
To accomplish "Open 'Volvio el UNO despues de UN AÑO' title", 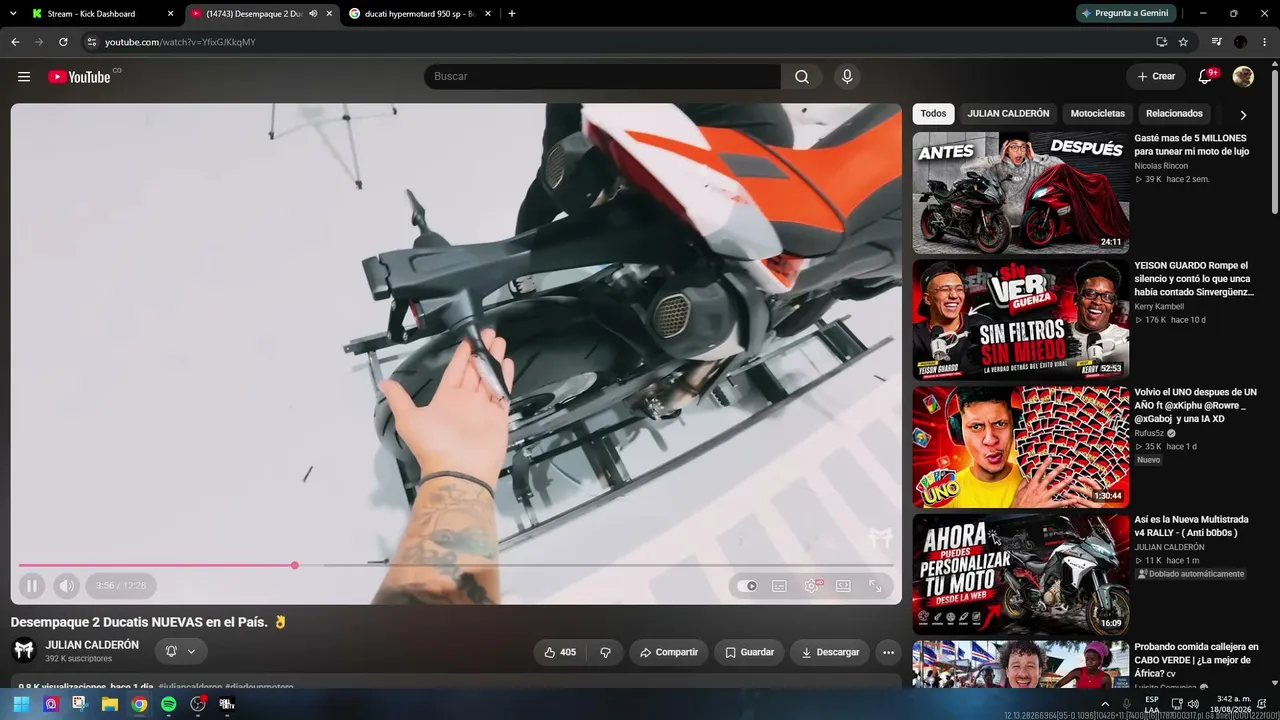I will 1196,405.
